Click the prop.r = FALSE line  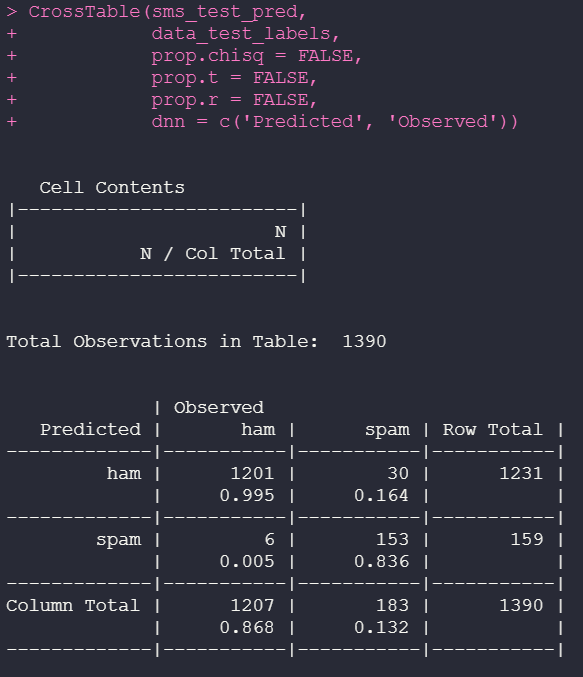point(234,100)
